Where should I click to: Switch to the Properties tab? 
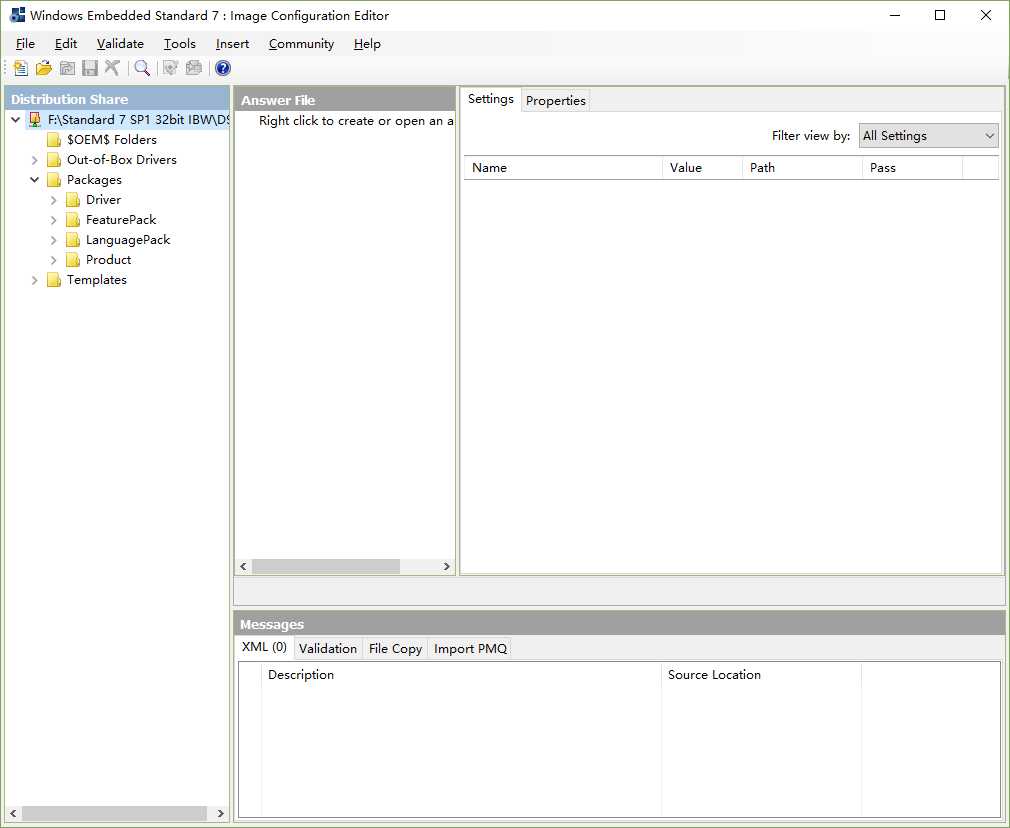pos(555,101)
